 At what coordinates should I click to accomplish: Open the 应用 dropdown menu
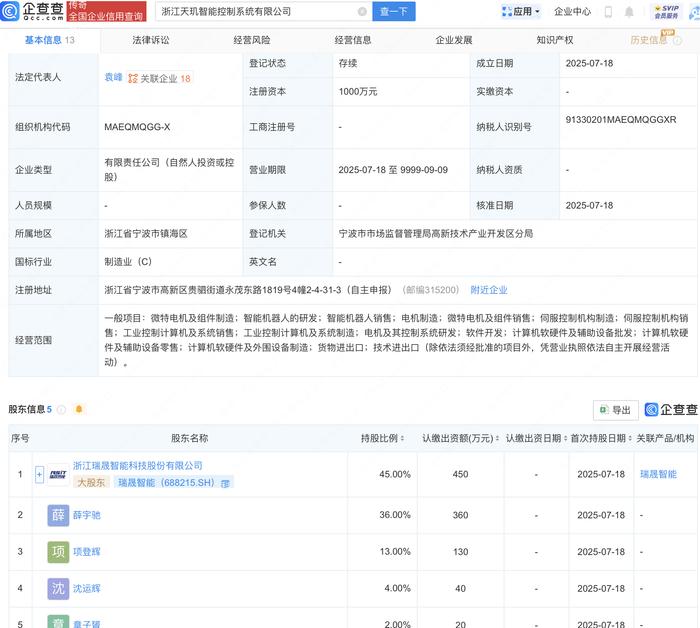tap(521, 12)
